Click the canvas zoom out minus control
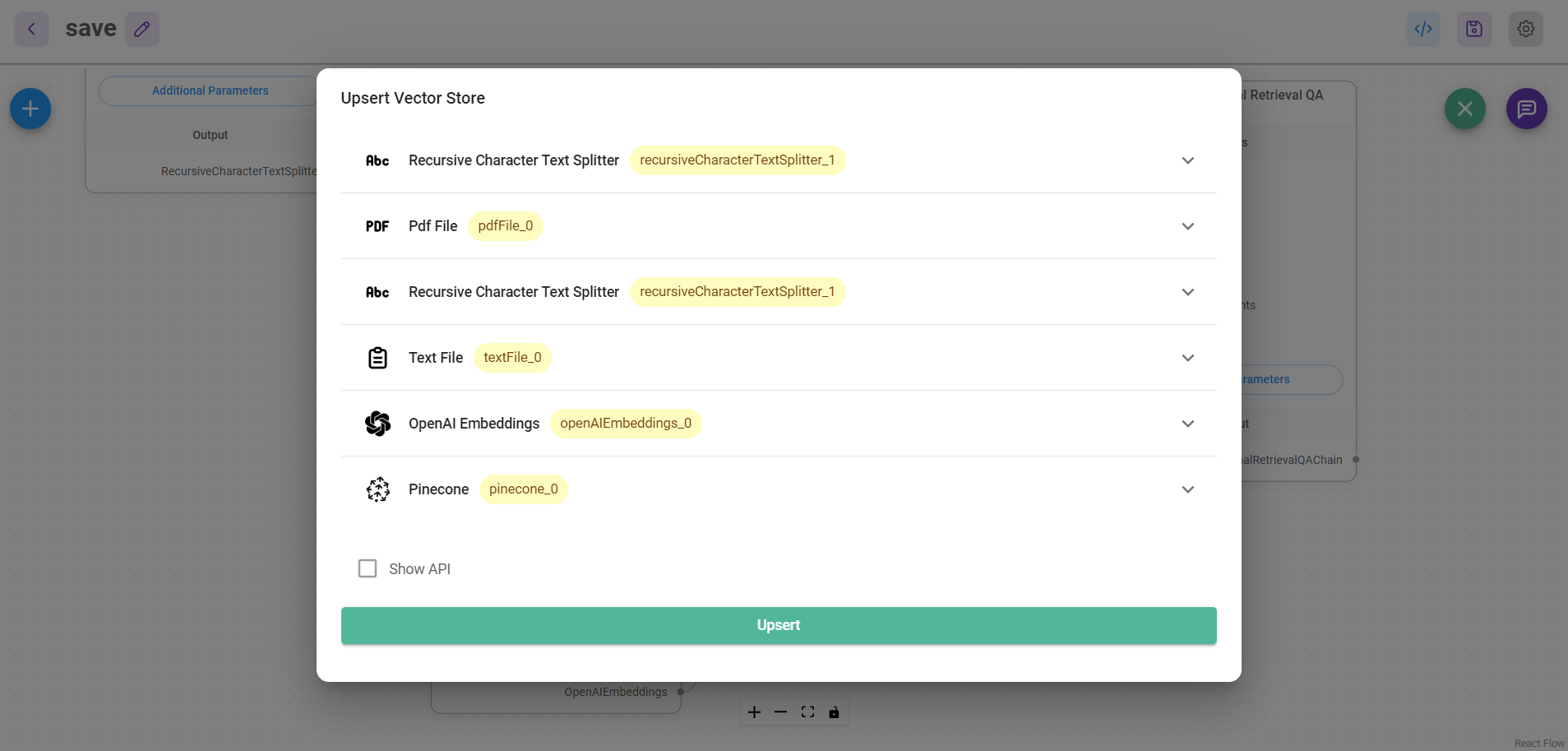 click(x=780, y=712)
